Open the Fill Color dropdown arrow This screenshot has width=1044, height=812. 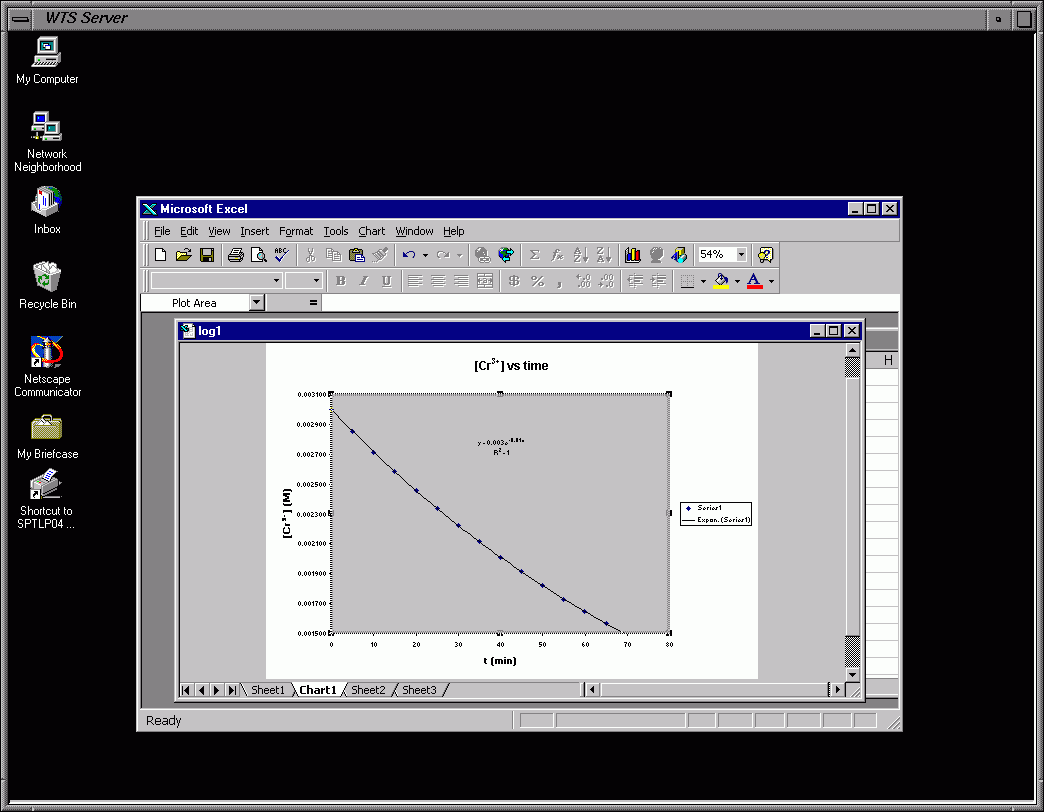pos(737,282)
